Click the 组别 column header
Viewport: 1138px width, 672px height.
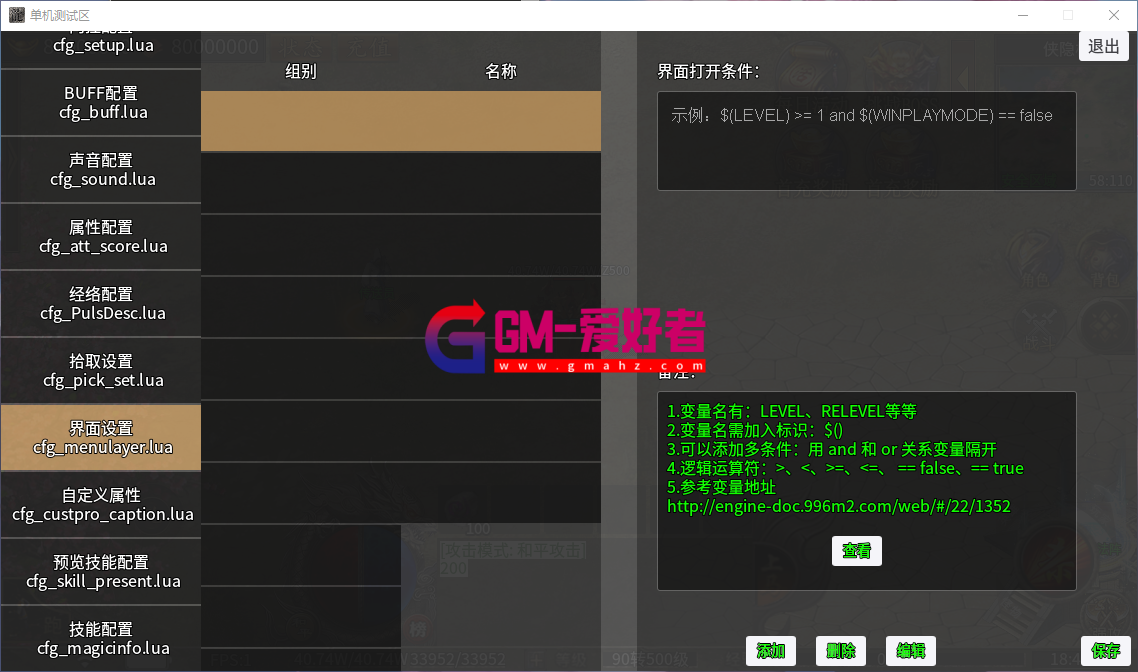(x=301, y=71)
